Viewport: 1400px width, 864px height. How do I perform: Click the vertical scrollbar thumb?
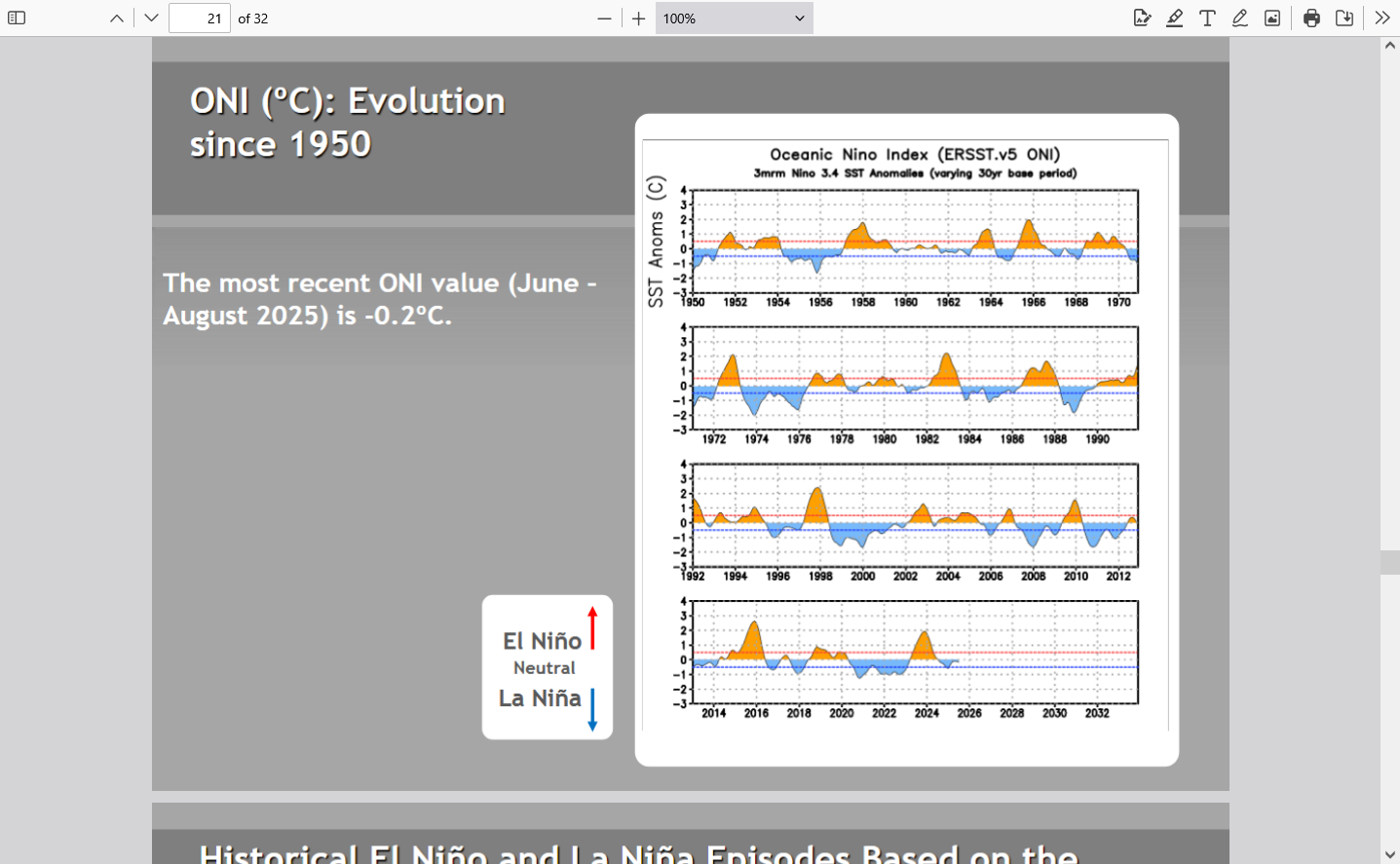point(1390,562)
